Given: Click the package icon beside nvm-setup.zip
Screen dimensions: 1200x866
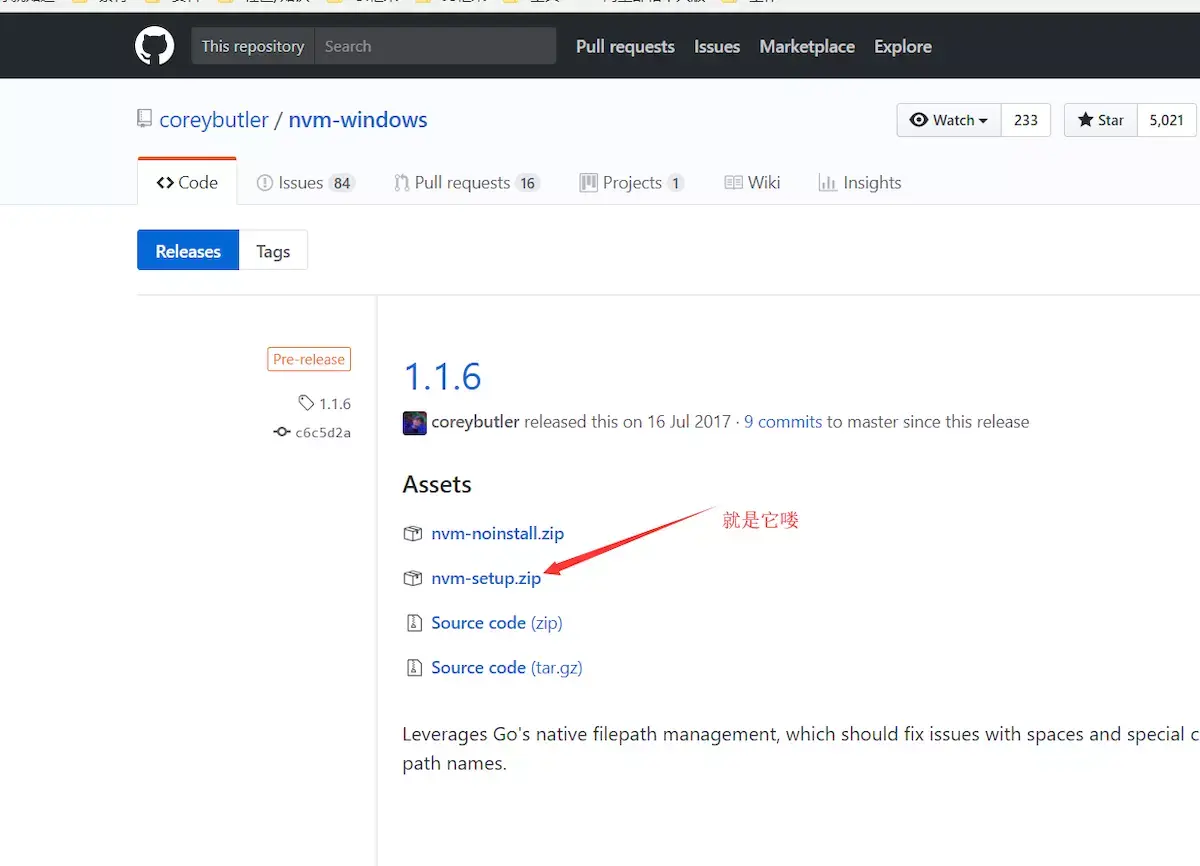Looking at the screenshot, I should [412, 578].
